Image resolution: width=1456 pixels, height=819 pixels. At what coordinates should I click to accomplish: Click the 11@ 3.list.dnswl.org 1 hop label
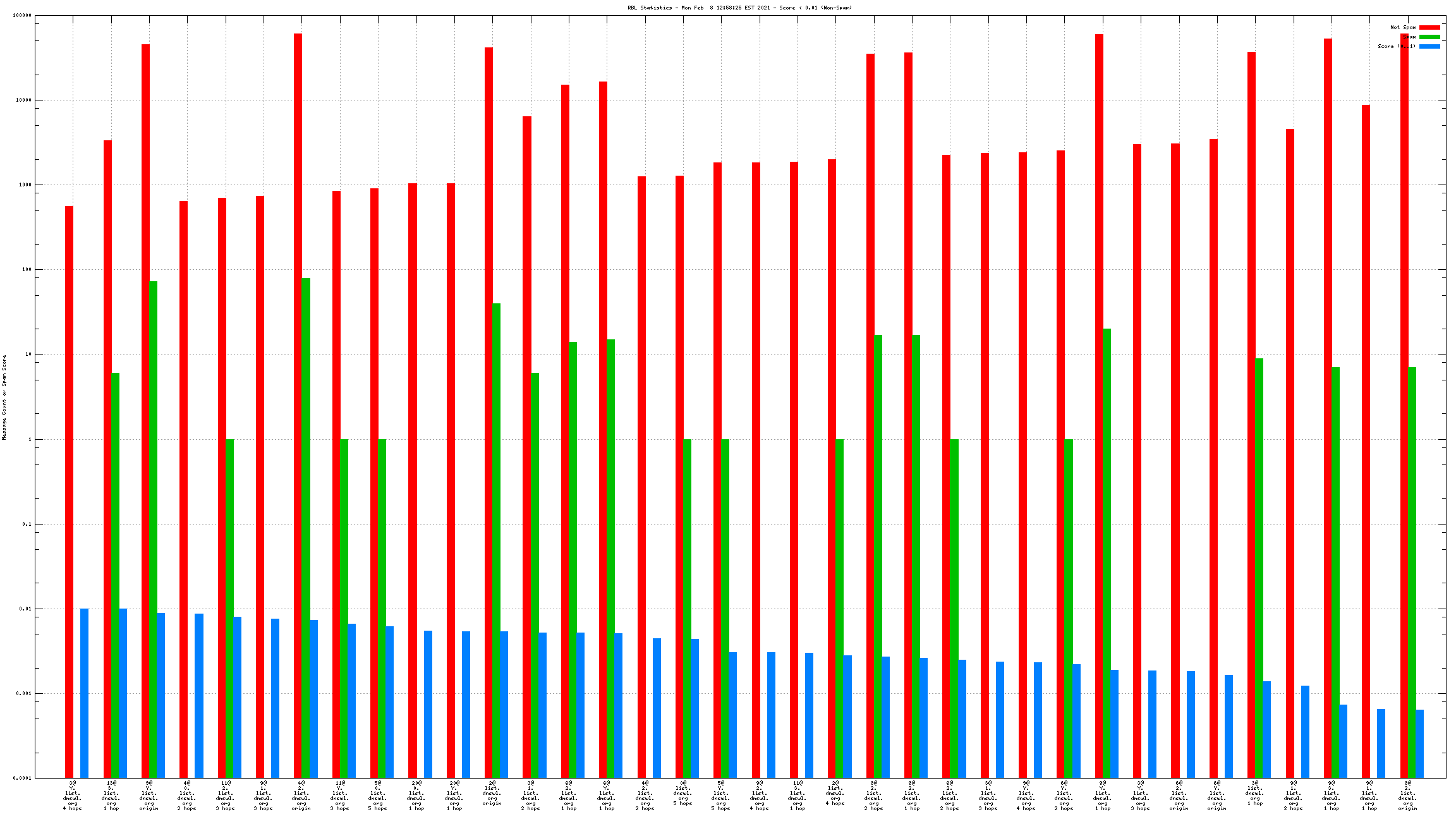click(798, 796)
